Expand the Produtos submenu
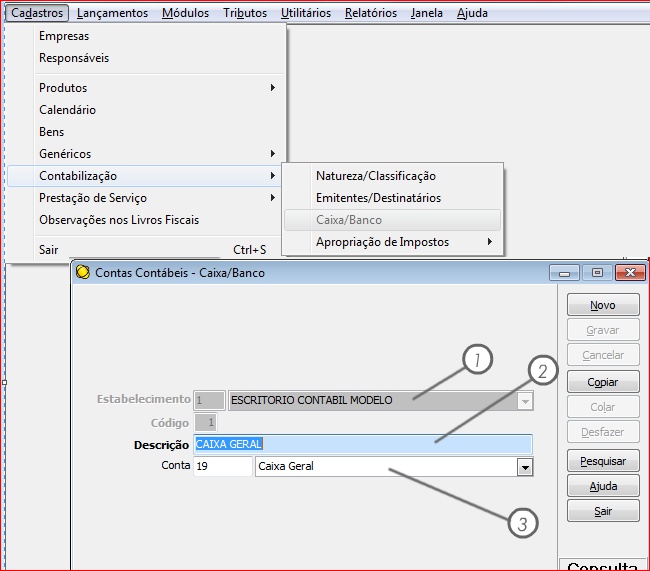 point(146,88)
